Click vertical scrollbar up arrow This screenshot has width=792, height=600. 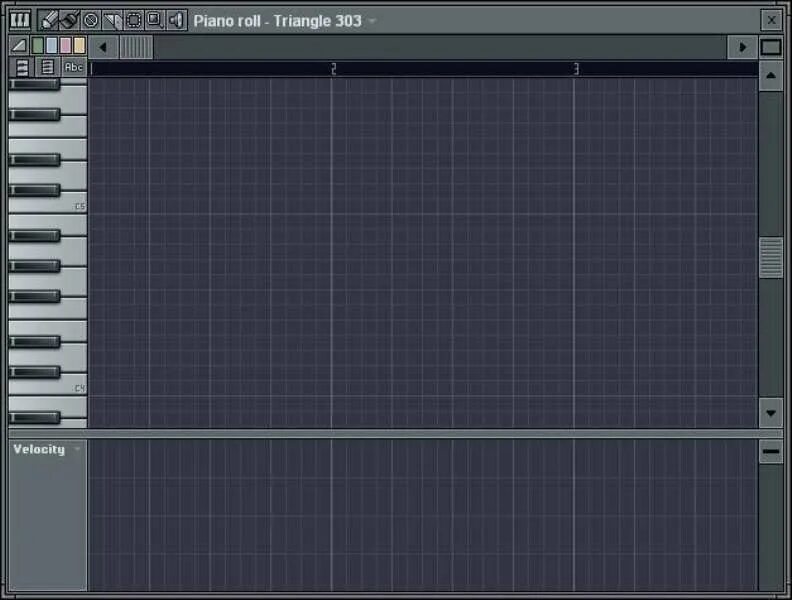771,76
